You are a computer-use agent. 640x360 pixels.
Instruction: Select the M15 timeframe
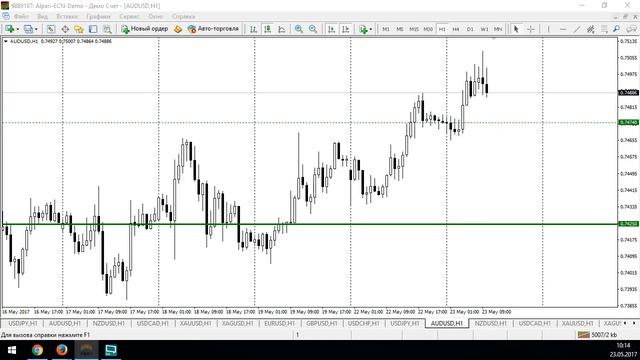[414, 29]
